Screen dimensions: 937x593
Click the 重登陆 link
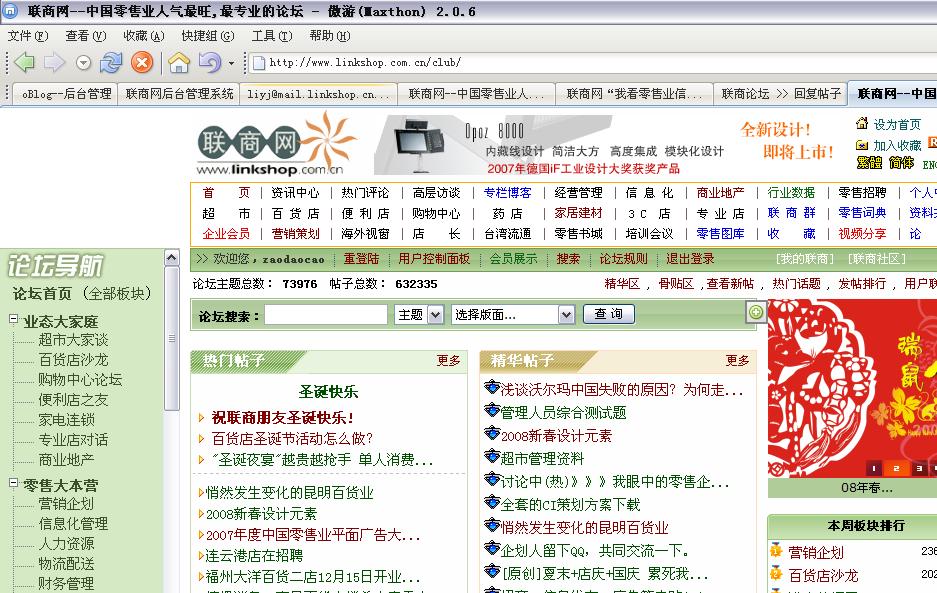tap(361, 259)
